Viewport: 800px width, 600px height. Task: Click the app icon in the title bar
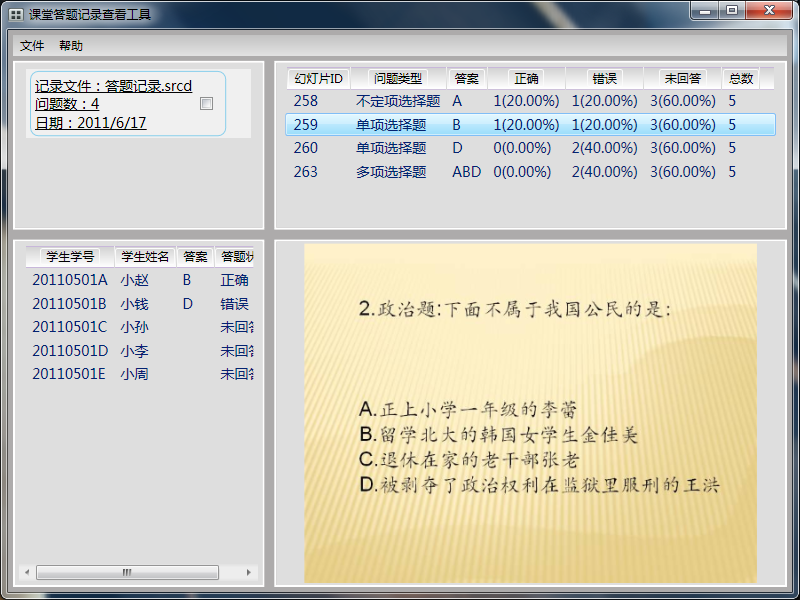(16, 15)
